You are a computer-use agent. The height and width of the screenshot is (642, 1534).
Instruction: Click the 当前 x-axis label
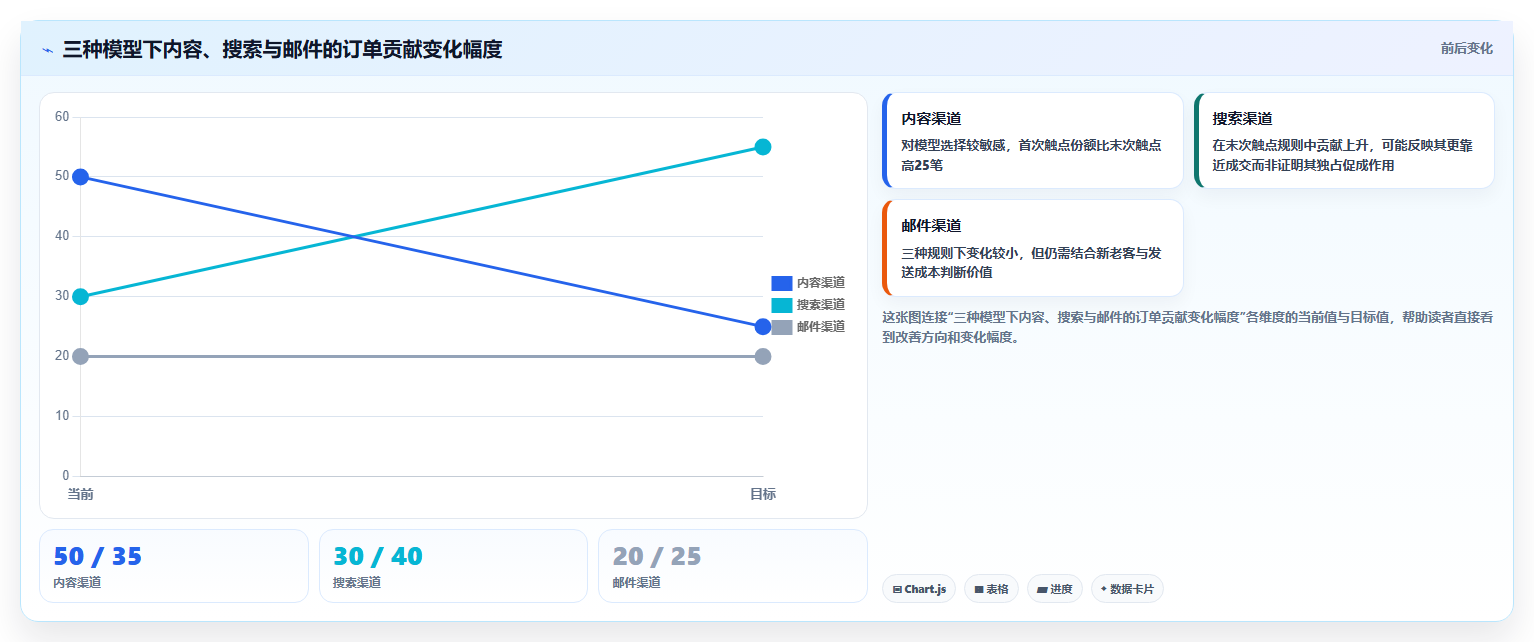click(x=81, y=494)
